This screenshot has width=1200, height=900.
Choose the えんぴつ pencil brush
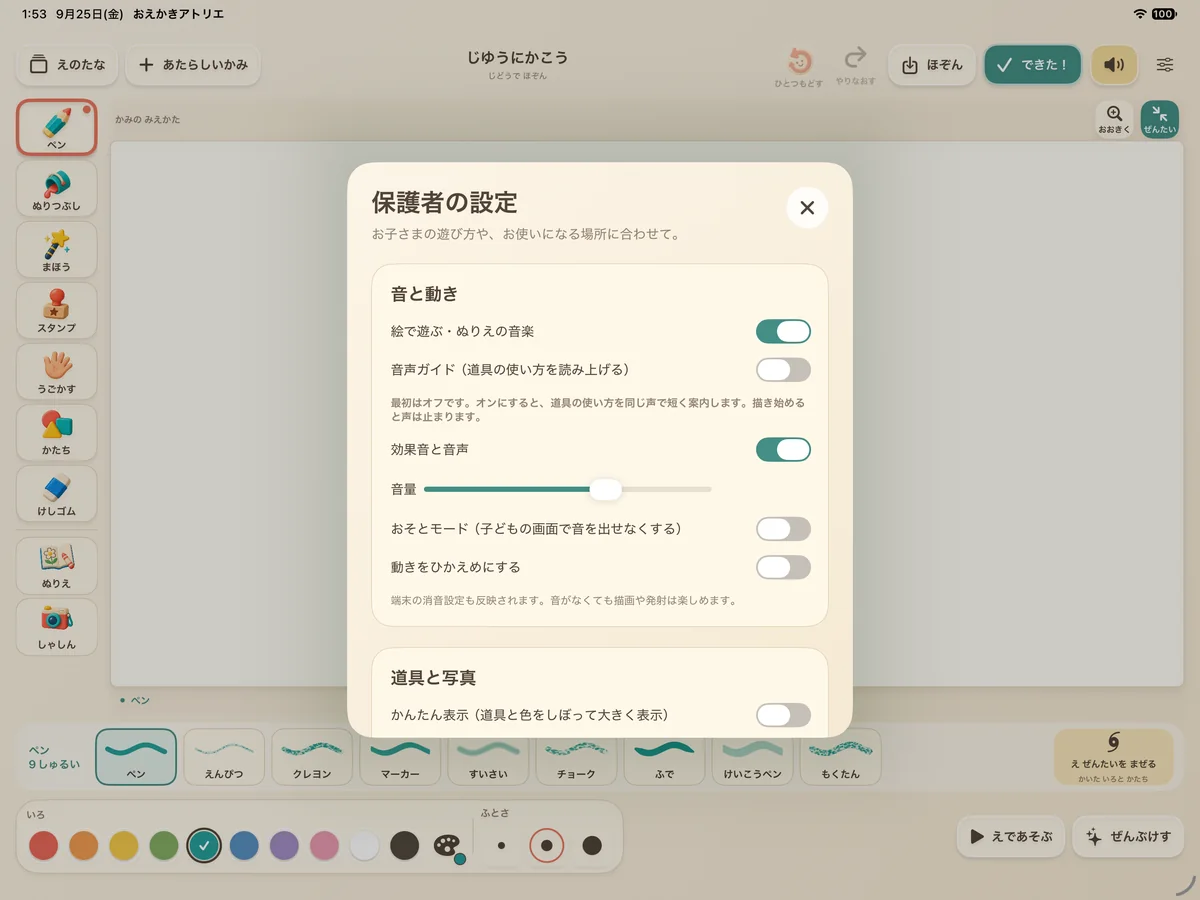click(x=224, y=757)
